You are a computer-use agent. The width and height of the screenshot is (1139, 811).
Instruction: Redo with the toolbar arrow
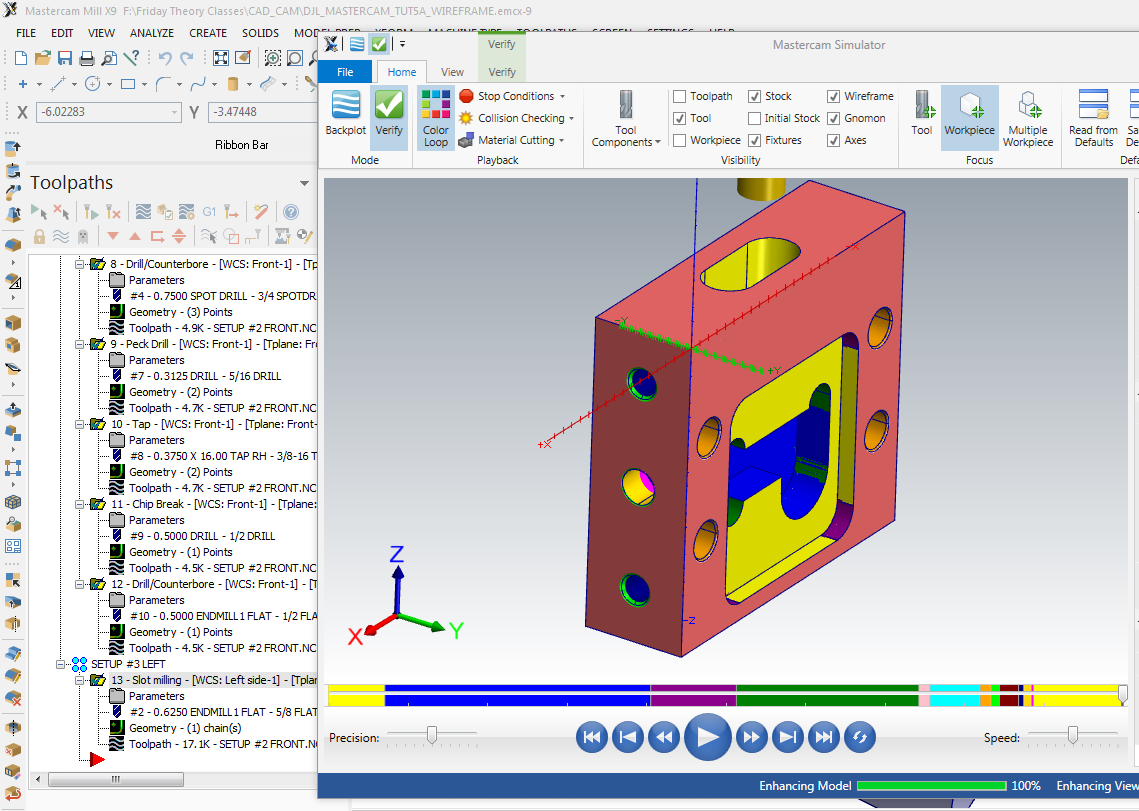pyautogui.click(x=187, y=58)
